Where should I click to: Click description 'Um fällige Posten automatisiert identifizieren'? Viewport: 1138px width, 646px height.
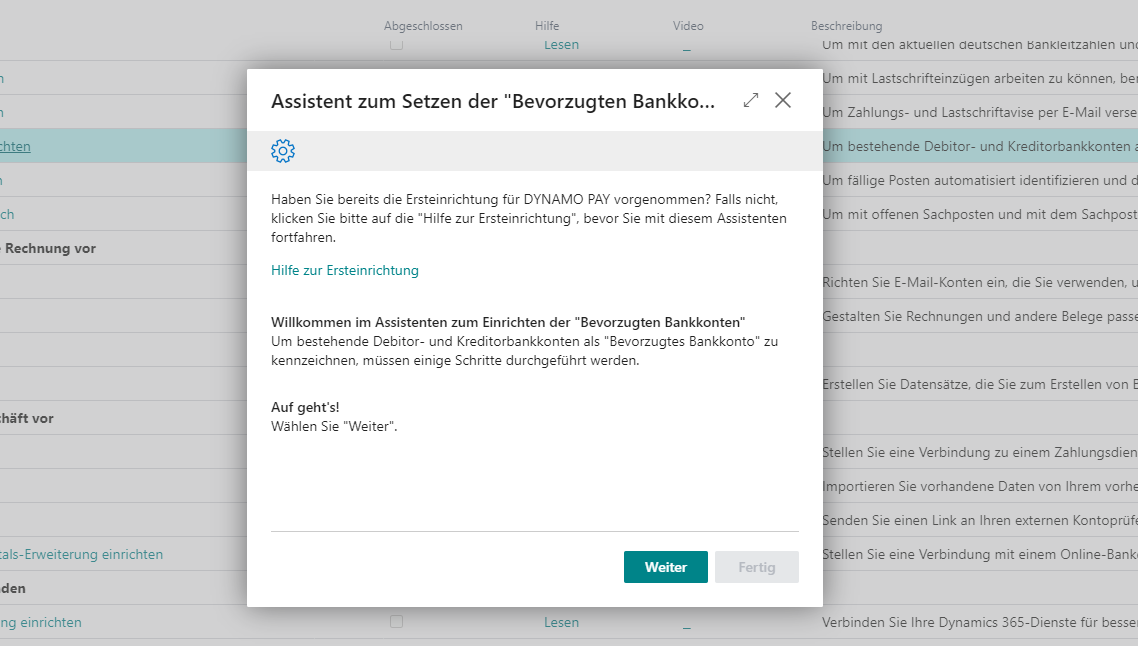point(980,180)
